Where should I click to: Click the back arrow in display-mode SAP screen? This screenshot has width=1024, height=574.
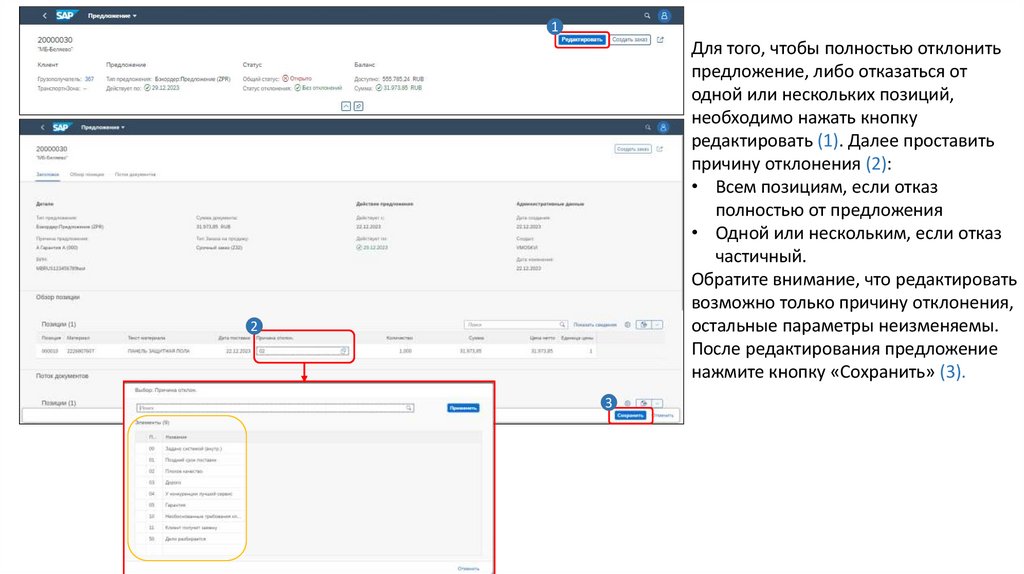[44, 16]
